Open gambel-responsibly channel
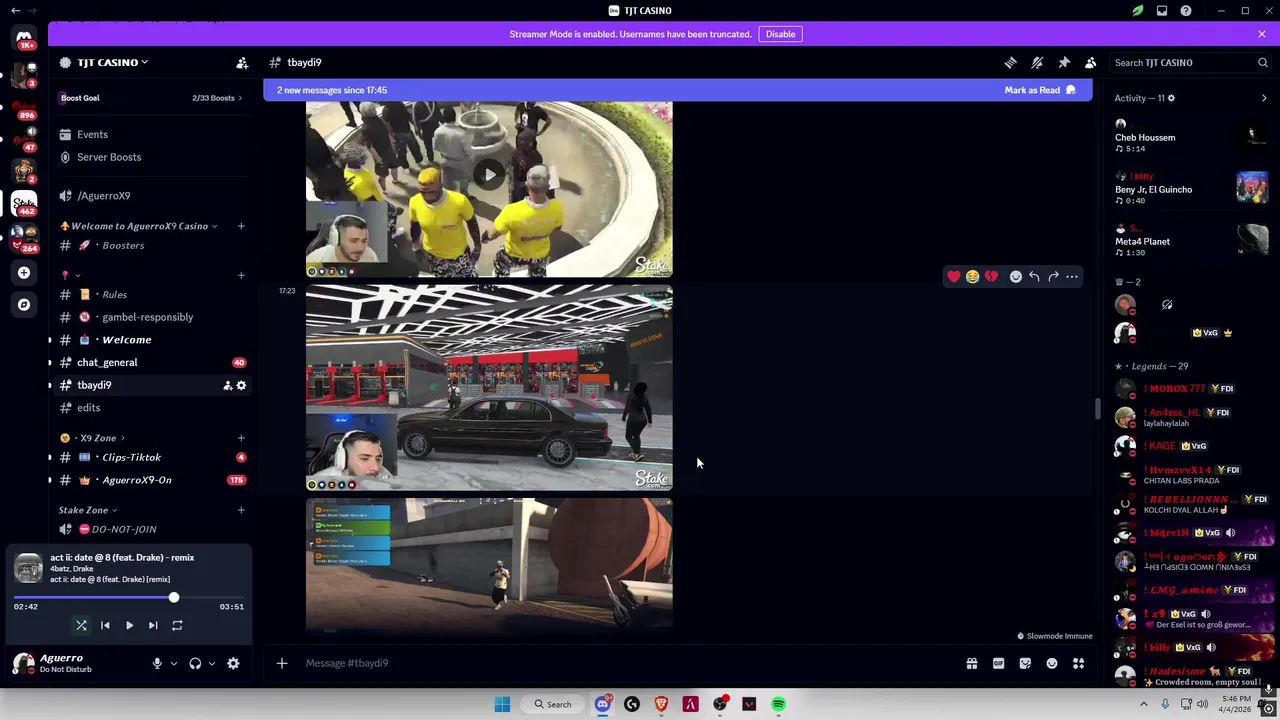This screenshot has width=1280, height=720. point(152,317)
